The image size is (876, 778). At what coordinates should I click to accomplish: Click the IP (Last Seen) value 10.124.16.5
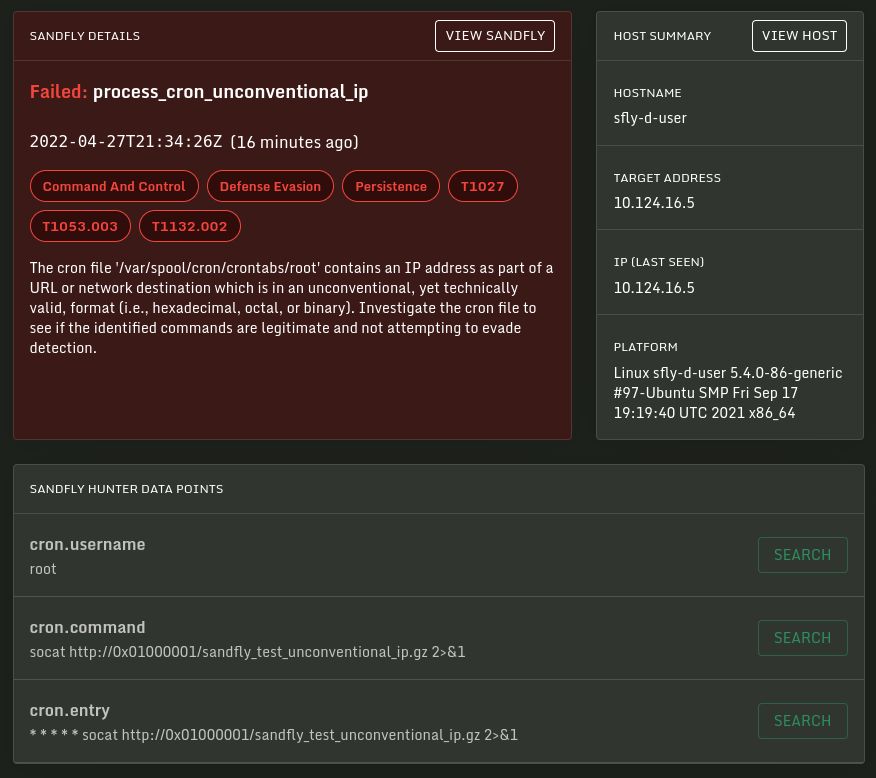pos(654,288)
